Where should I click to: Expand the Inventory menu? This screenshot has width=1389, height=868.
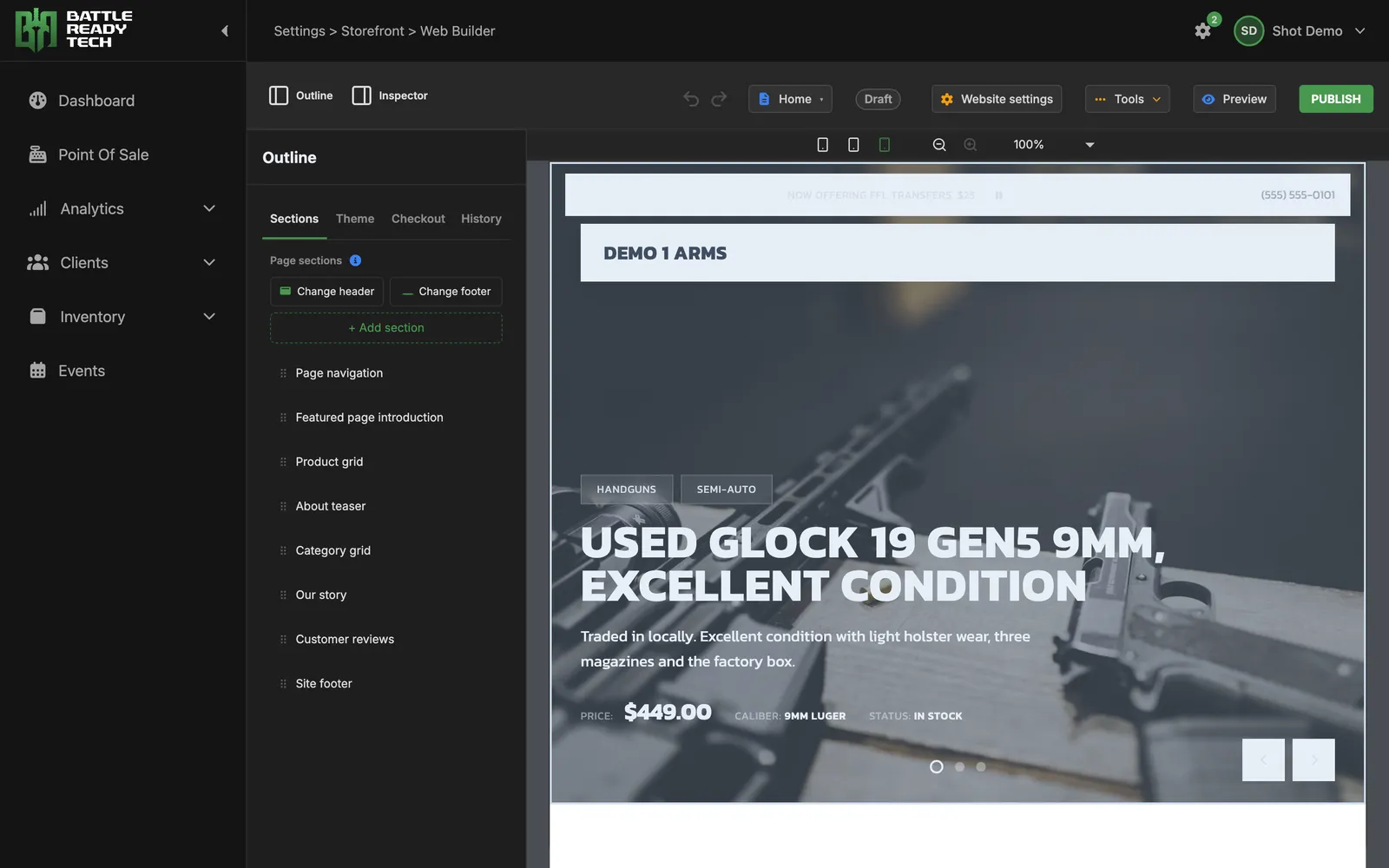[x=208, y=317]
